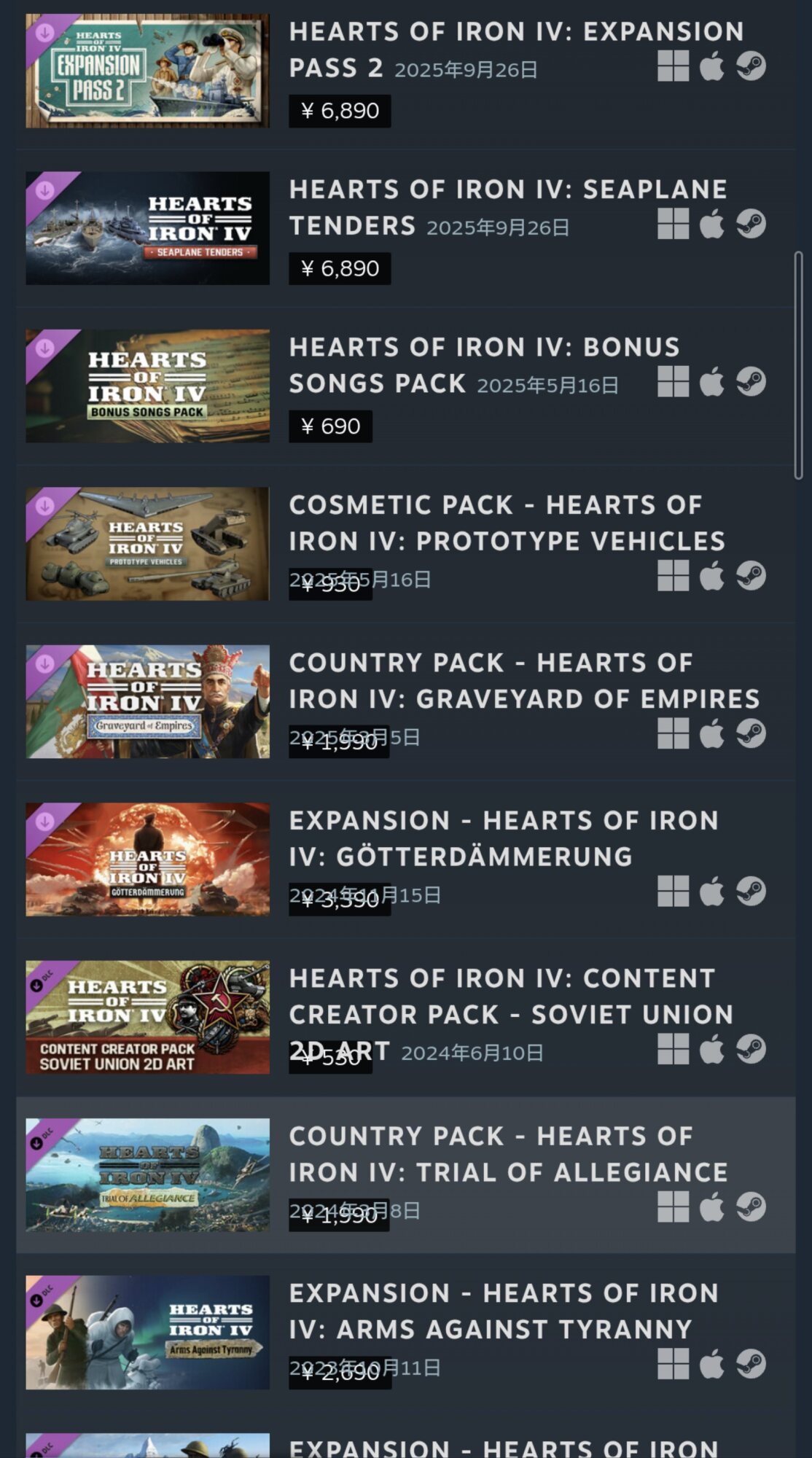
Task: Click the ¥ 6,890 price on Seaplane Tenders
Action: [x=340, y=268]
